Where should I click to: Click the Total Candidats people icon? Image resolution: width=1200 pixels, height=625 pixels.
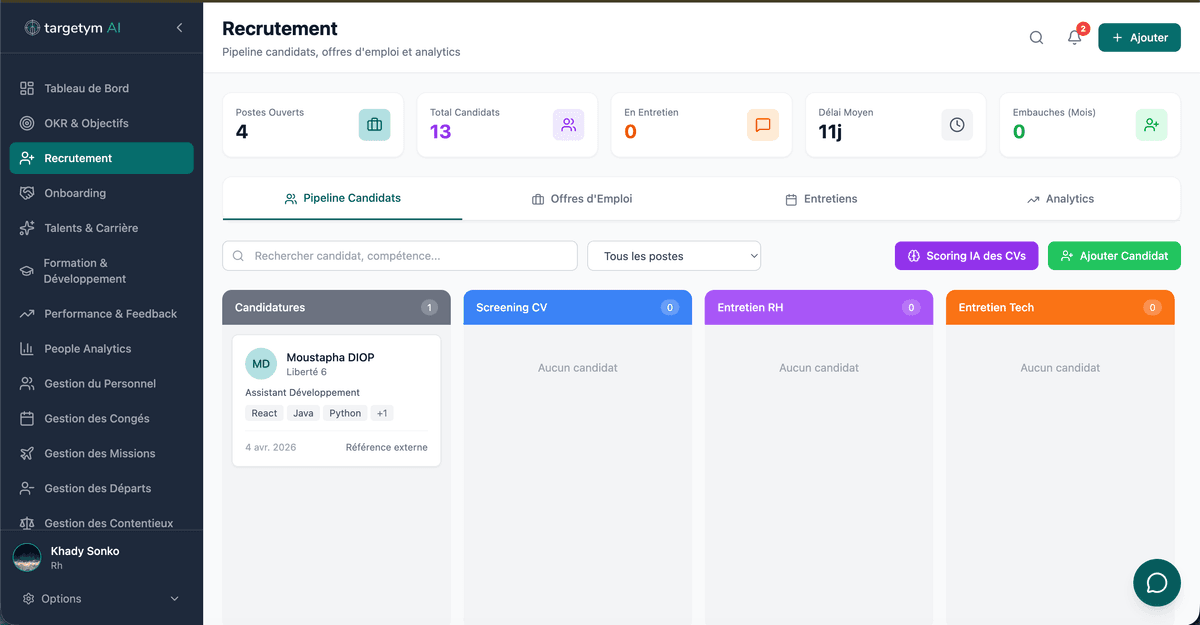(568, 125)
